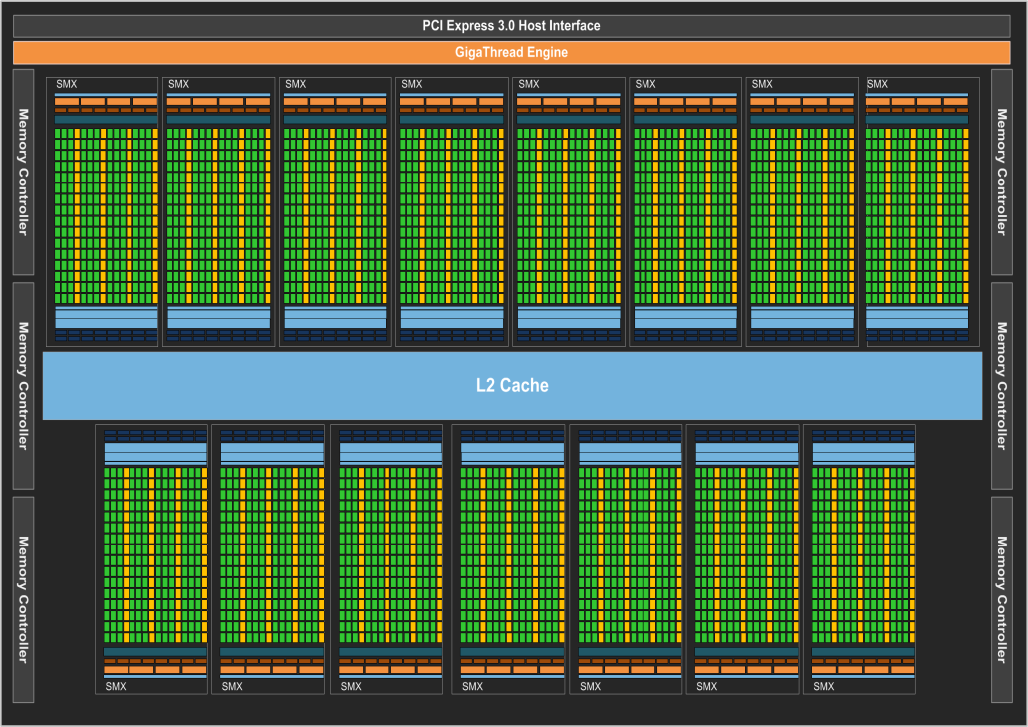Select the first SMX label in top row

click(67, 85)
